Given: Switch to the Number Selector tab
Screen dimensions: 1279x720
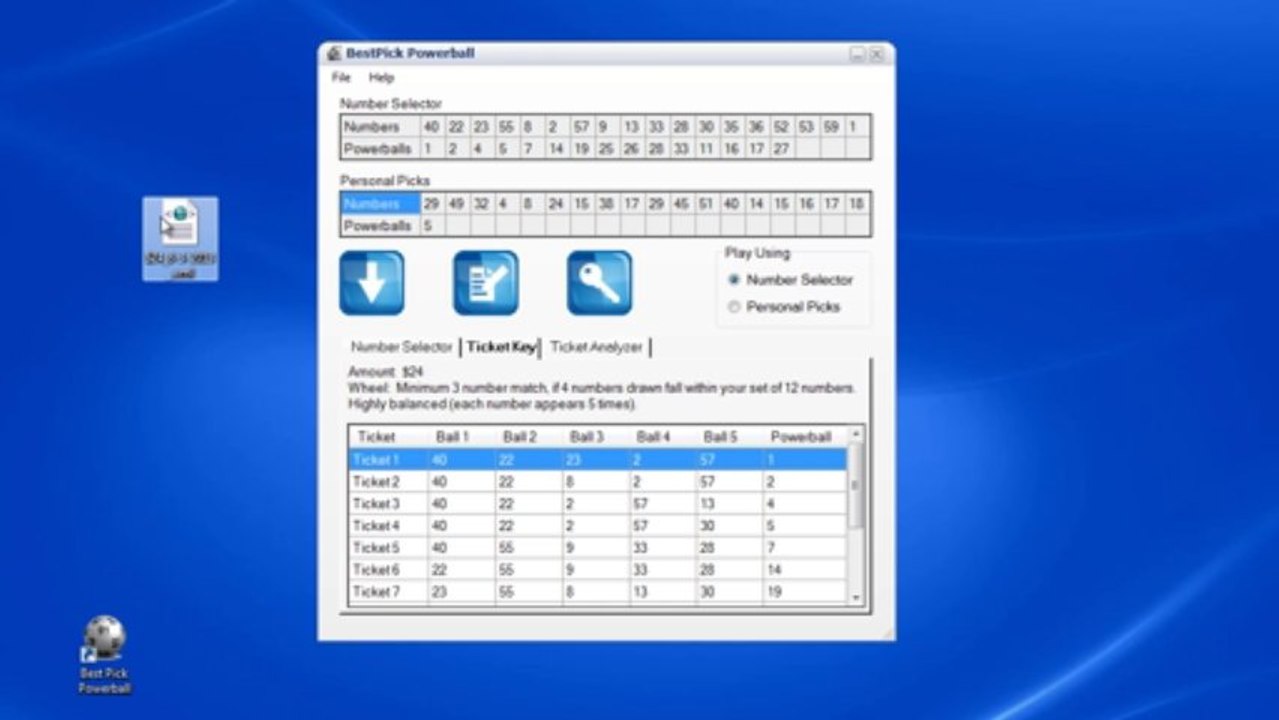Looking at the screenshot, I should [401, 347].
